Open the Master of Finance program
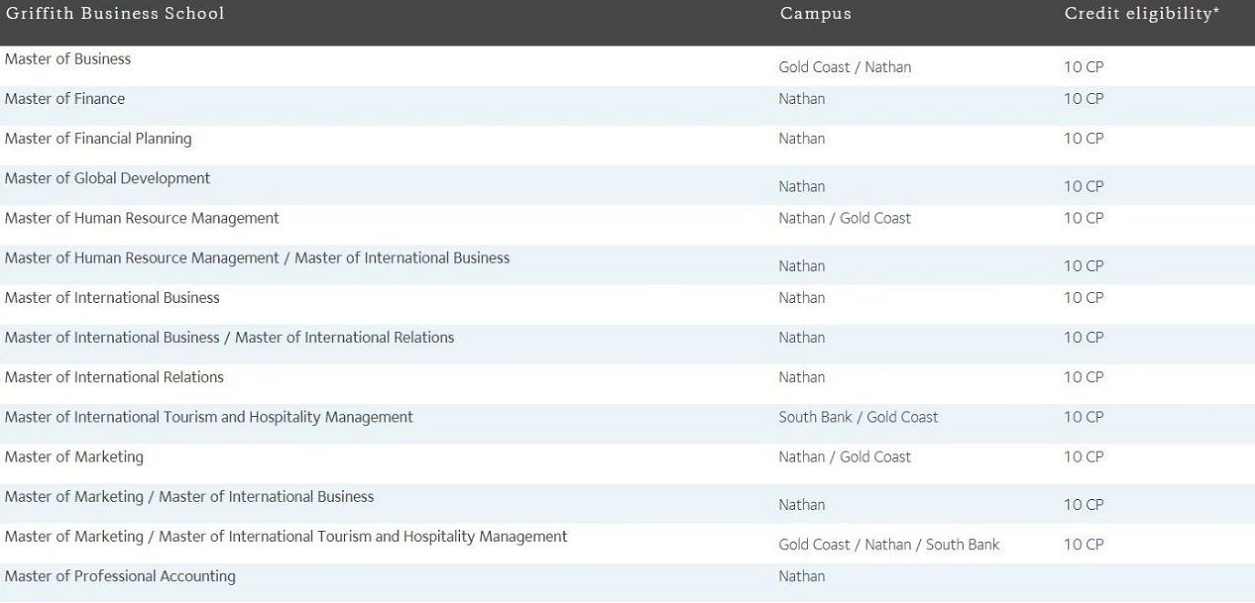 coord(65,99)
